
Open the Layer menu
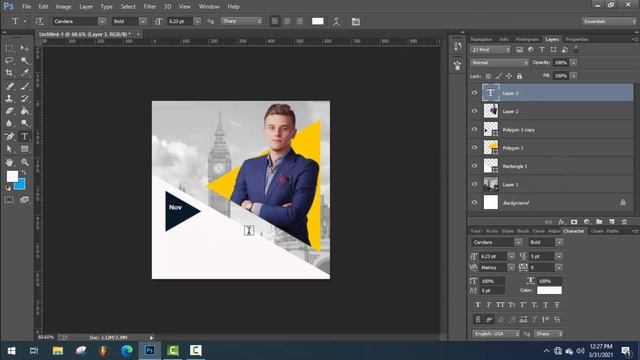tap(86, 7)
